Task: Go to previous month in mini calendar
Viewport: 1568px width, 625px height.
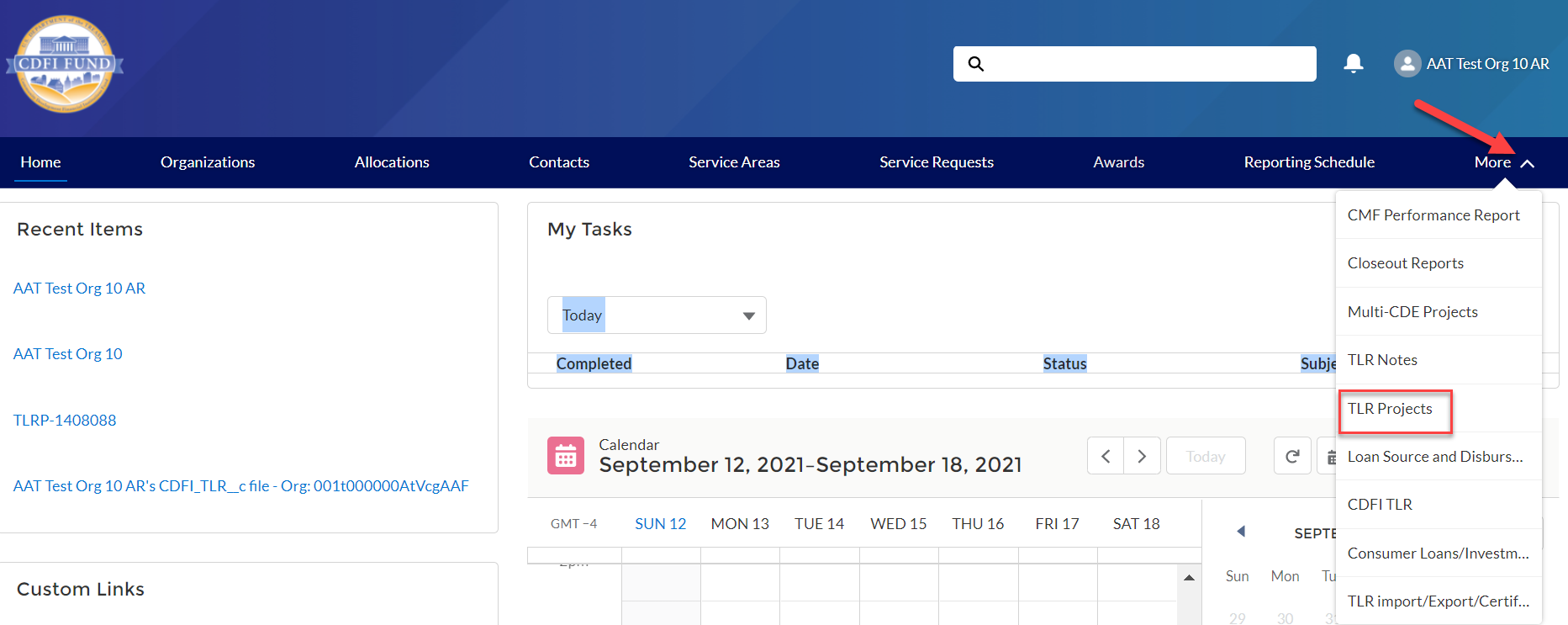Action: click(x=1241, y=532)
